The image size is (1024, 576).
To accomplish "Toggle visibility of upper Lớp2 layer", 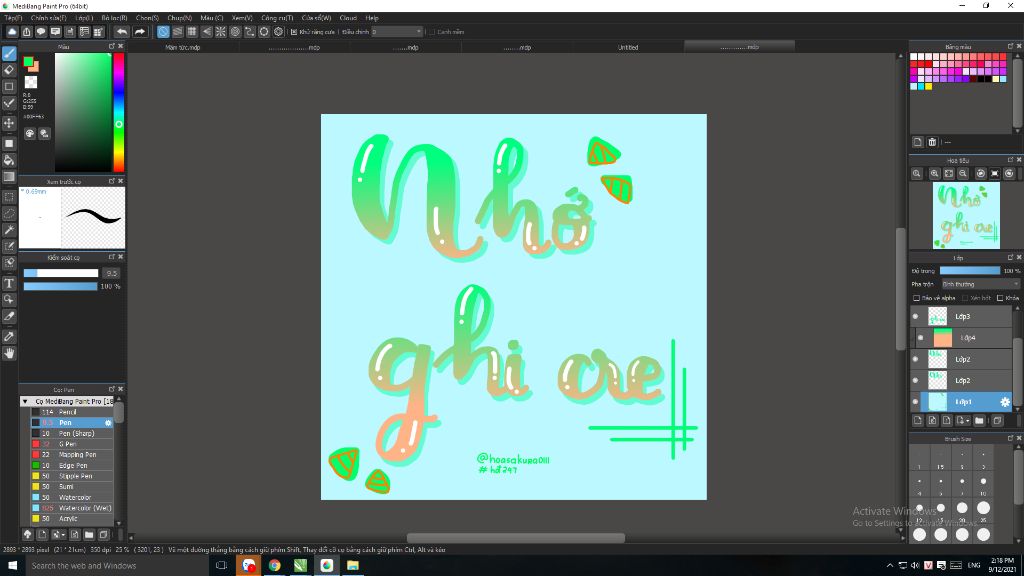I will click(x=915, y=359).
